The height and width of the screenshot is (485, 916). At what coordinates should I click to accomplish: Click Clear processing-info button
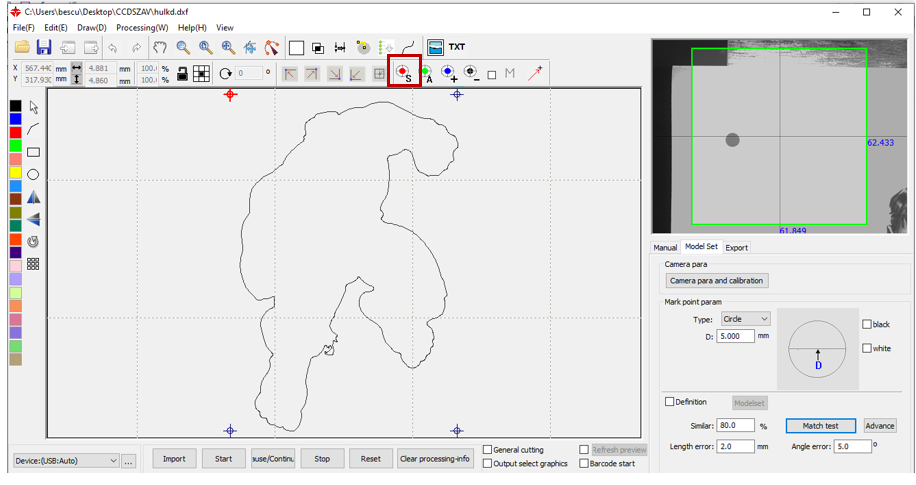(x=435, y=459)
